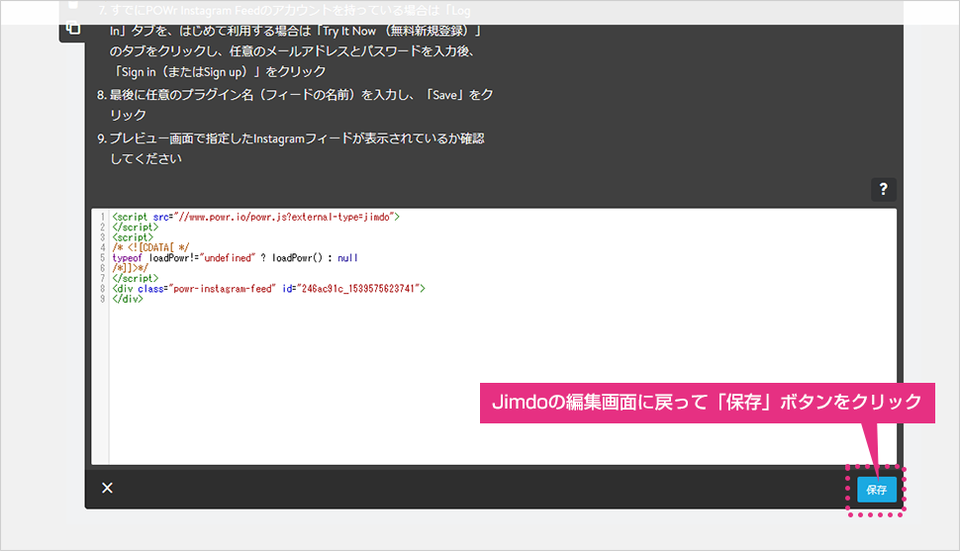This screenshot has width=960, height=551.
Task: Click the script src line in the code
Action: [256, 217]
